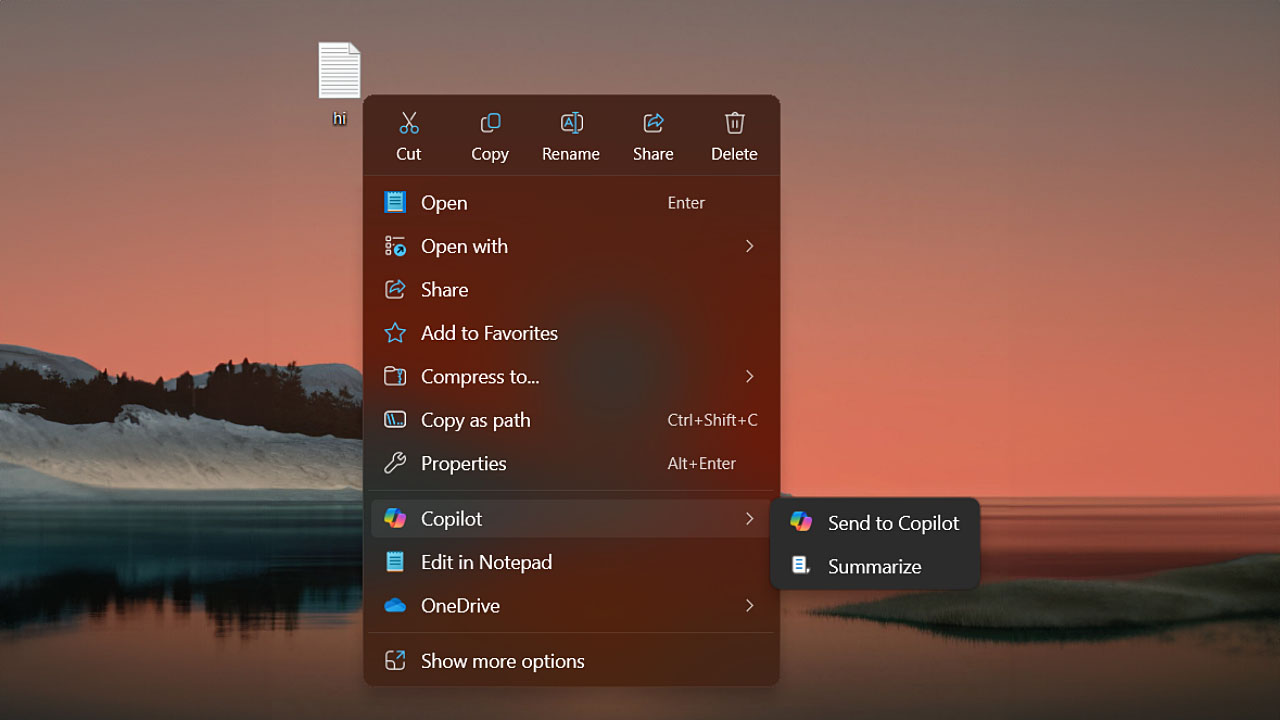This screenshot has width=1280, height=720.
Task: Expand the OneDrive submenu arrow
Action: point(749,605)
